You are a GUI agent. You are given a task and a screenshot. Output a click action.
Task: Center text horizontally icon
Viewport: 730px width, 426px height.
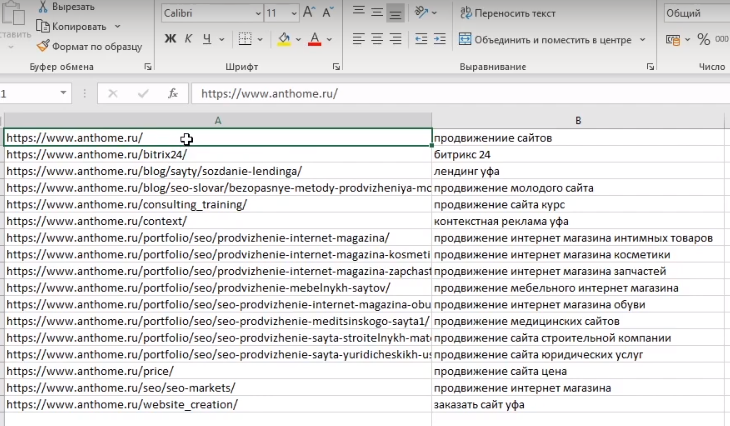(x=377, y=39)
